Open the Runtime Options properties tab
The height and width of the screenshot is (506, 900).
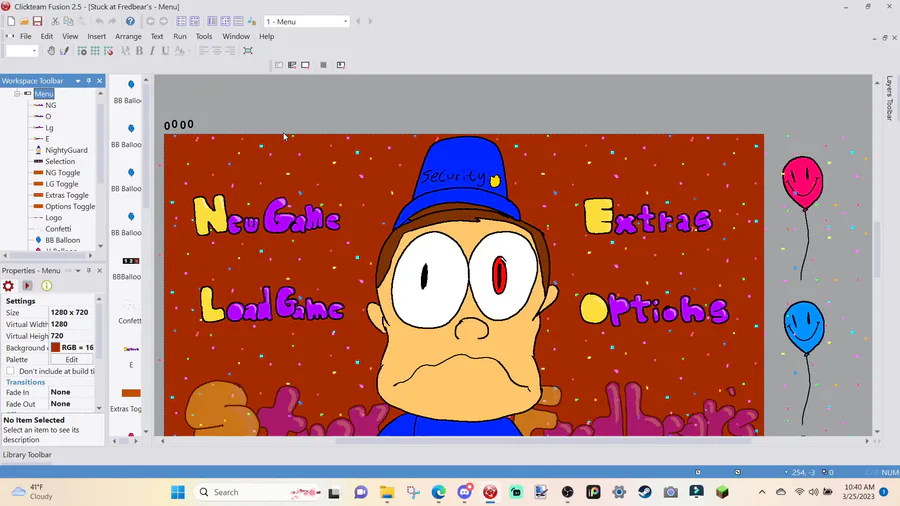click(x=27, y=286)
